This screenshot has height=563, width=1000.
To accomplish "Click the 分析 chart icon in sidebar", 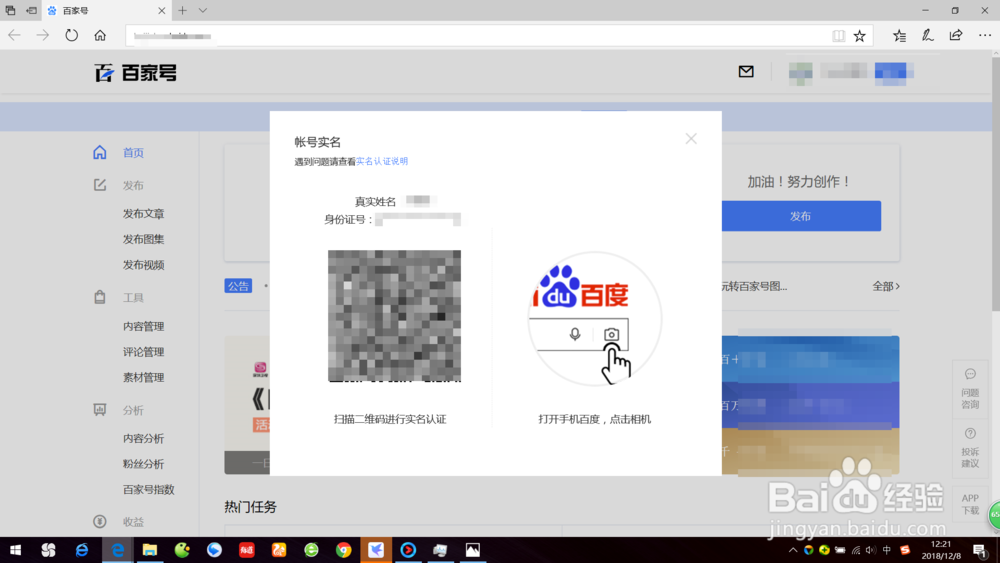I will tap(100, 409).
